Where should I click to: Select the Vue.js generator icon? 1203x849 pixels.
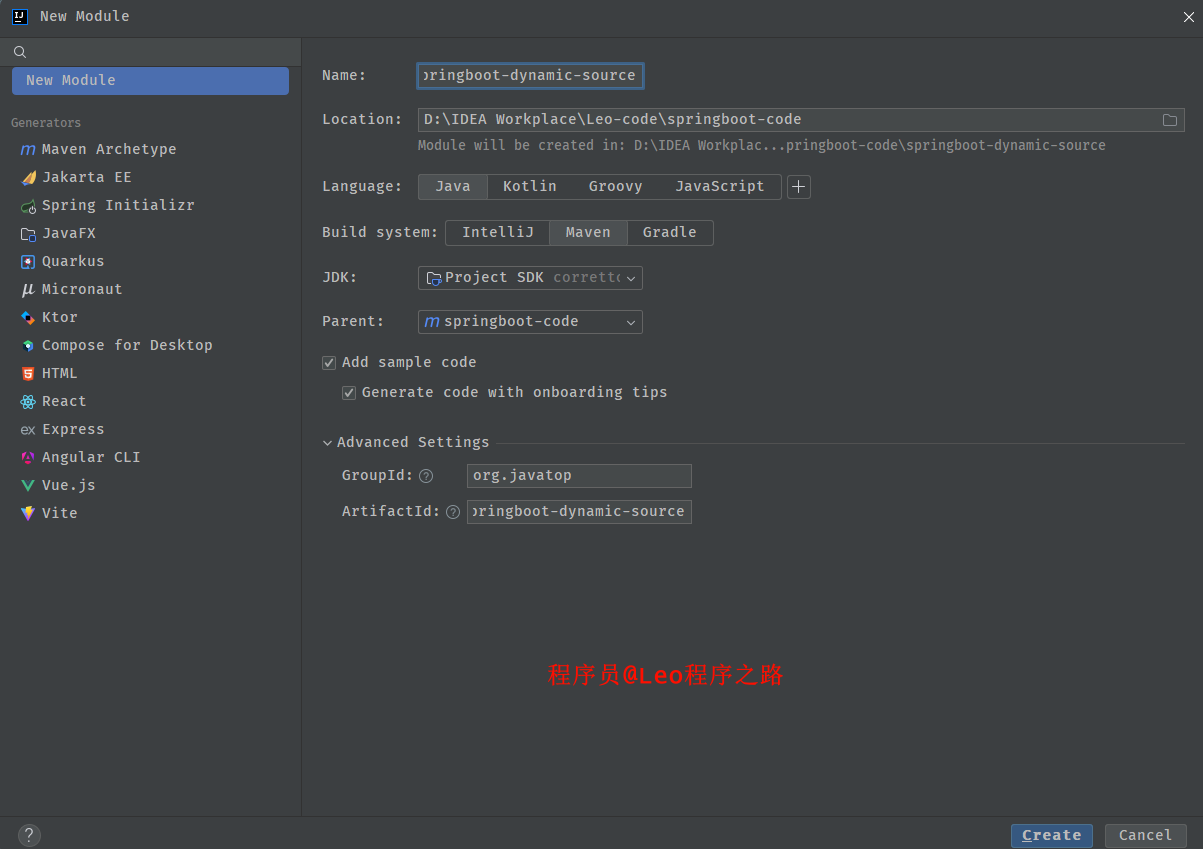pyautogui.click(x=28, y=486)
